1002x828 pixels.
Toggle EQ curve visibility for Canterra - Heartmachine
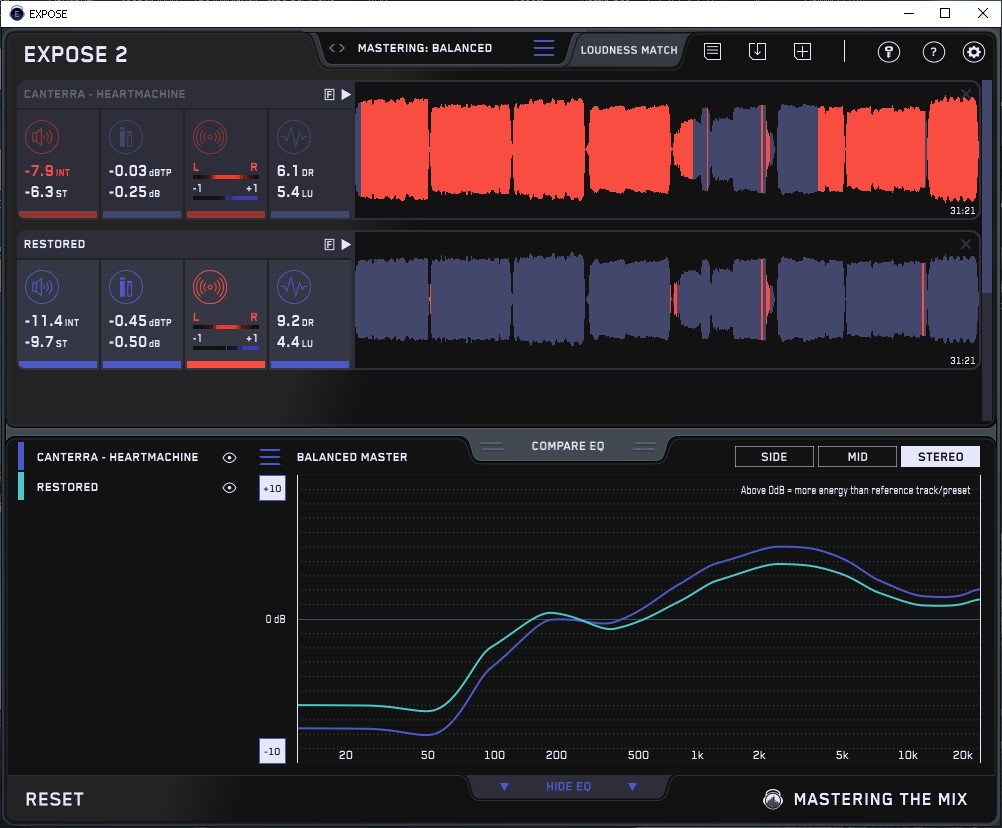[230, 457]
